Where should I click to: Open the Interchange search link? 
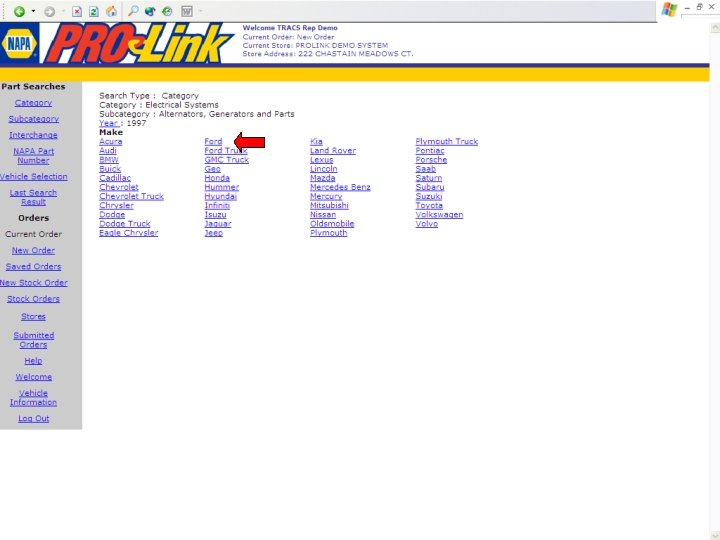click(33, 135)
